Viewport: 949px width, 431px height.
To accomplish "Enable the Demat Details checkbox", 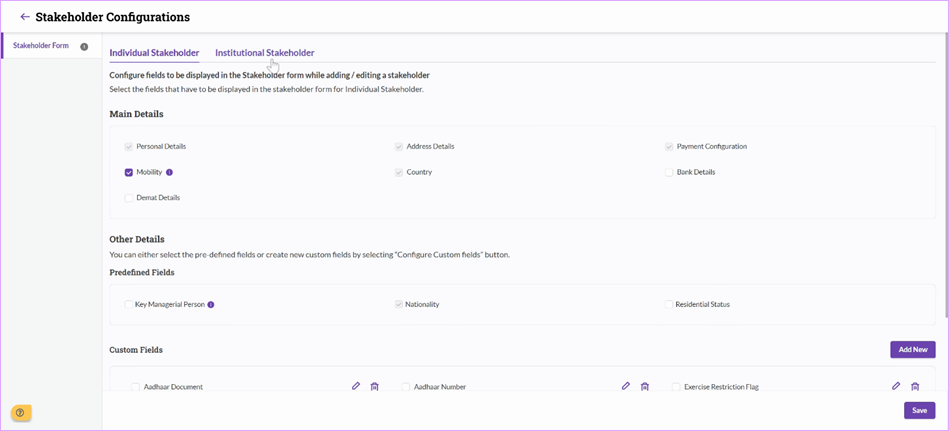I will 129,197.
